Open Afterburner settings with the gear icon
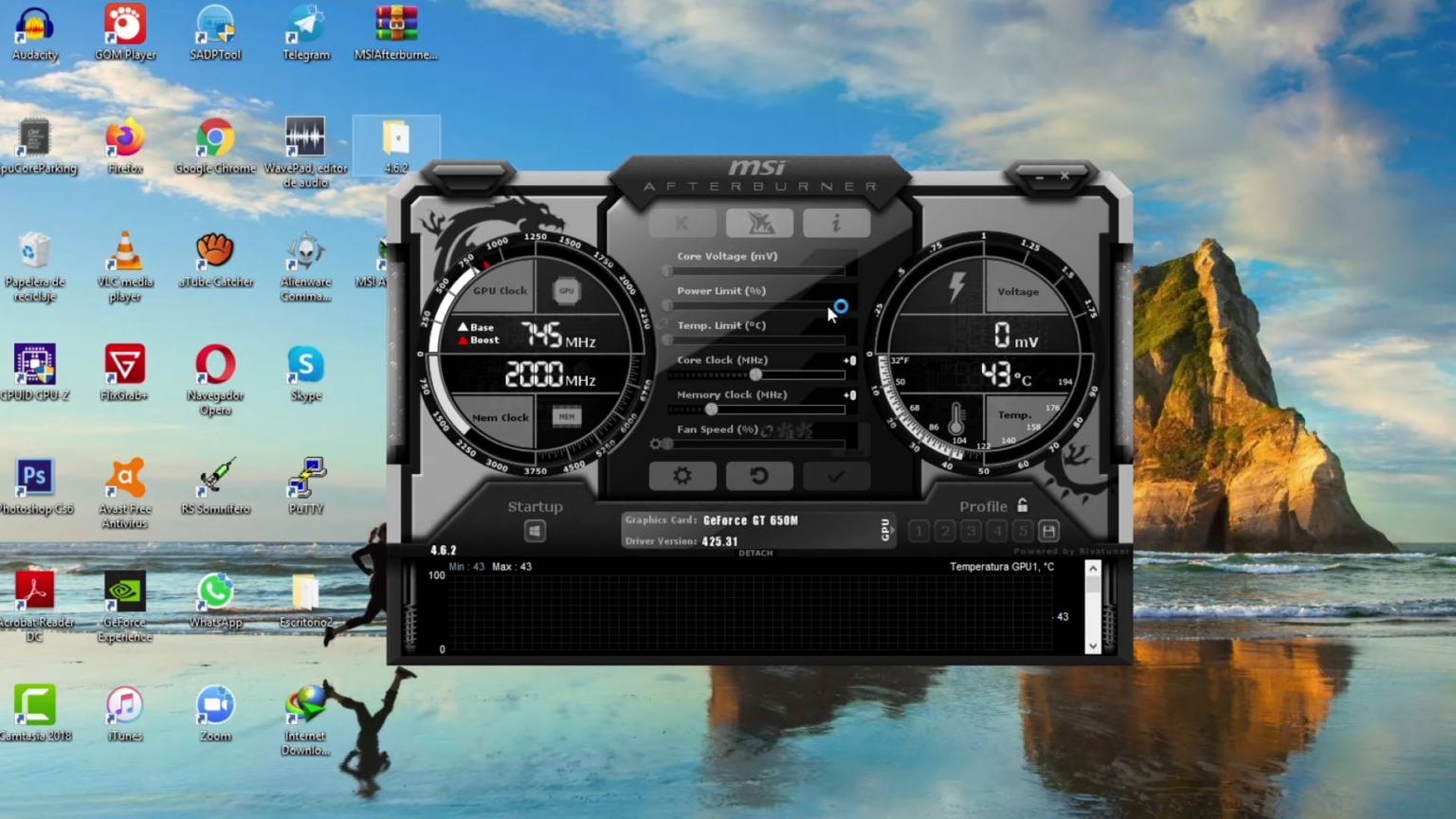This screenshot has width=1456, height=819. (682, 476)
